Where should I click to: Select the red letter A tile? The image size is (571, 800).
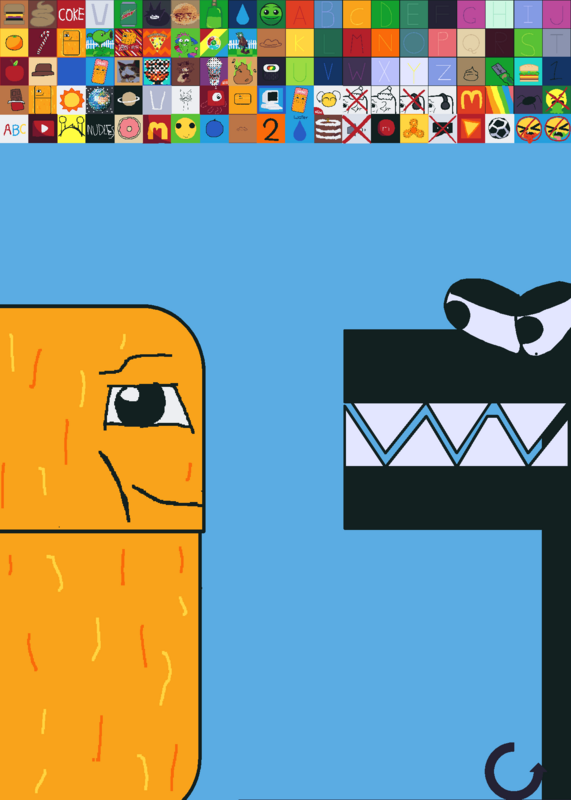point(300,14)
